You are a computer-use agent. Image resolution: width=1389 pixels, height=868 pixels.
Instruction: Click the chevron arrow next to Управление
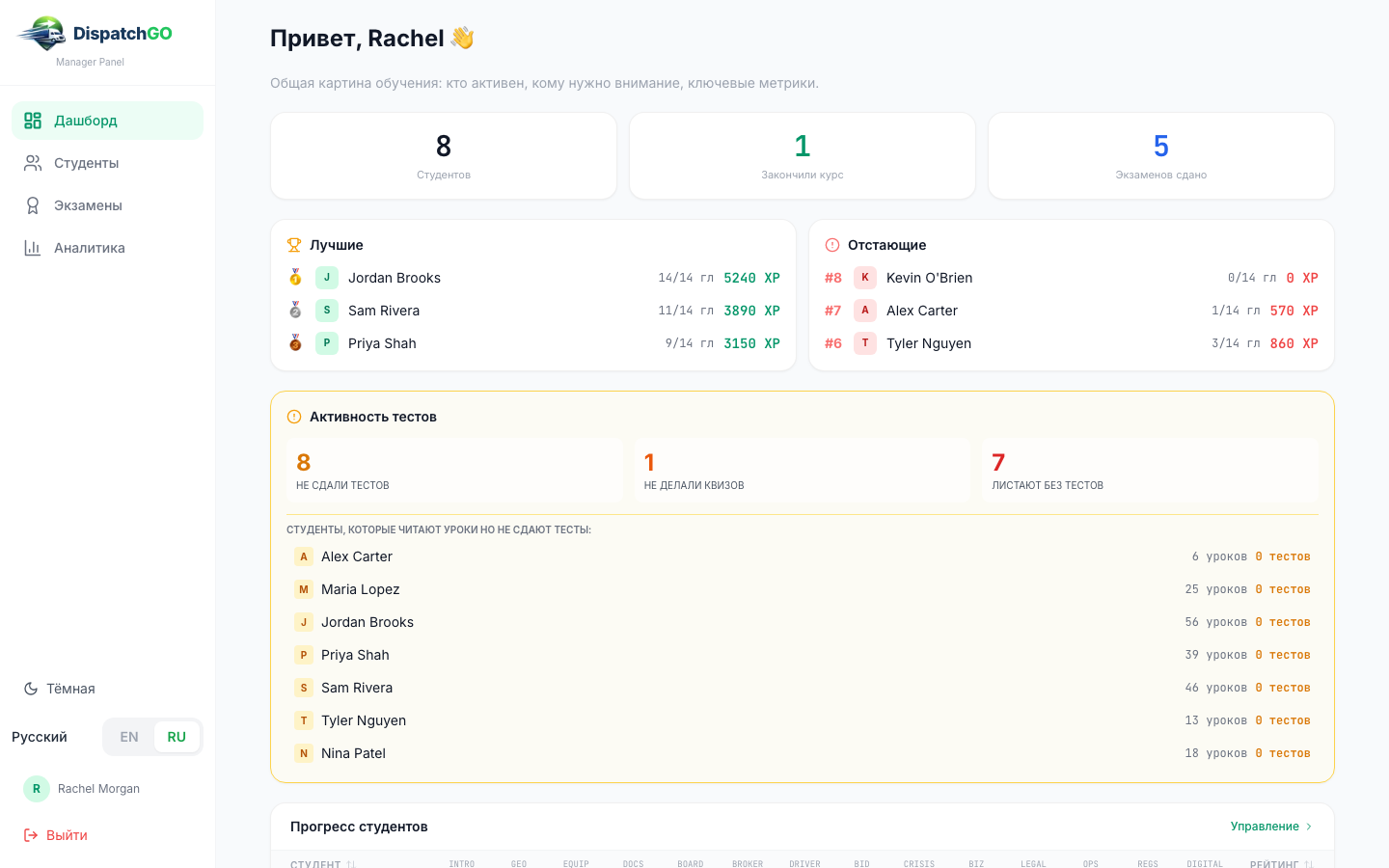click(x=1309, y=827)
